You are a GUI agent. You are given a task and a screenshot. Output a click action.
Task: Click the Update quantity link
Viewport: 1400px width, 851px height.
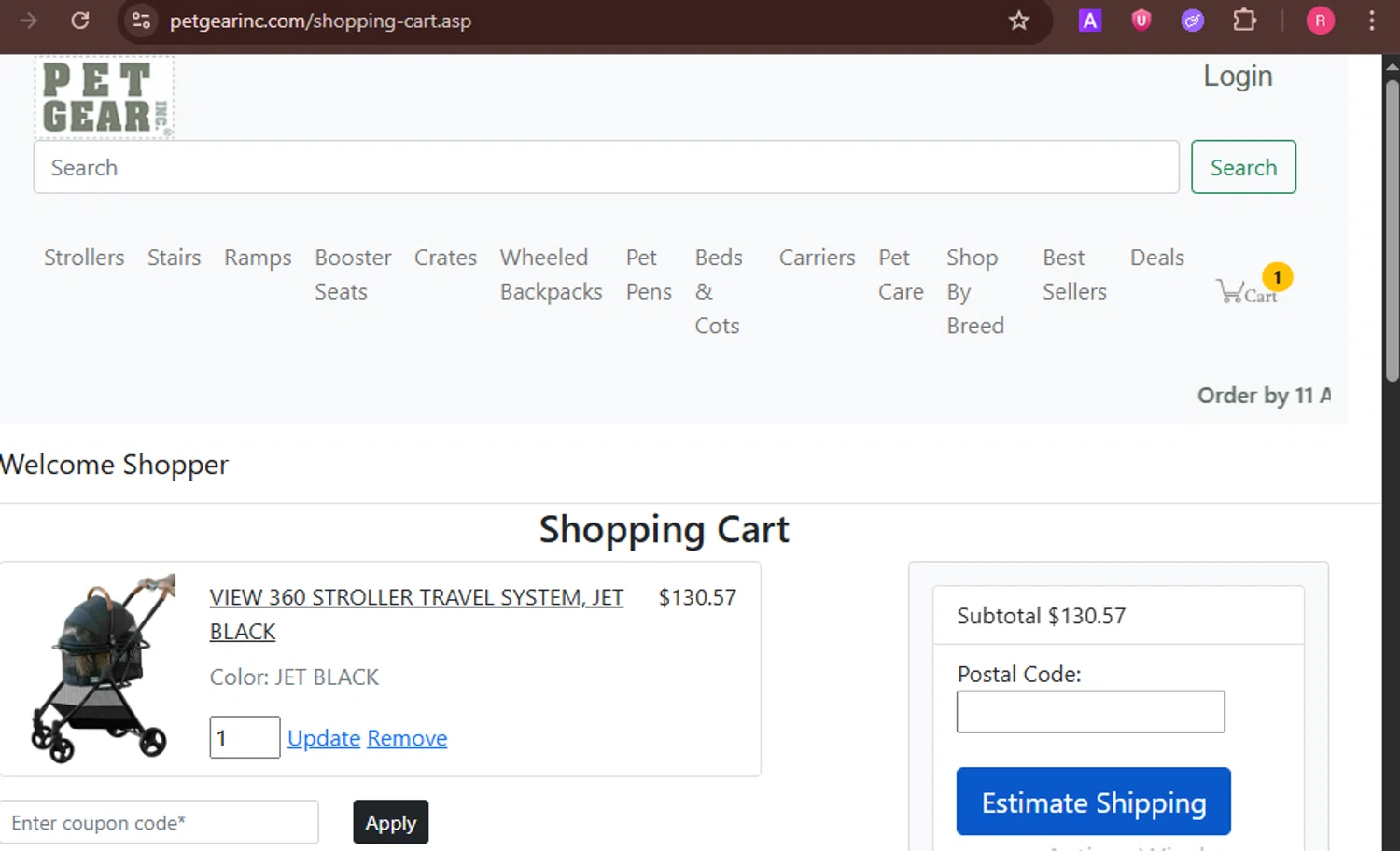[324, 738]
